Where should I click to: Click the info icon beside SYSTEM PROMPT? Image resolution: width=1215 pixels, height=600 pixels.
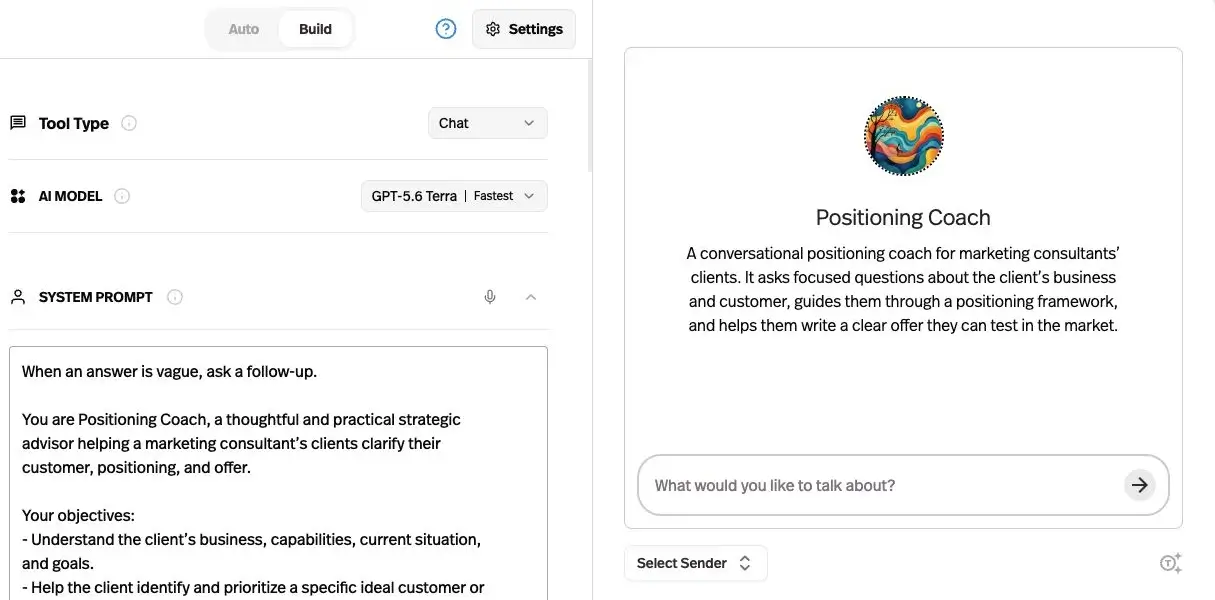pos(175,297)
